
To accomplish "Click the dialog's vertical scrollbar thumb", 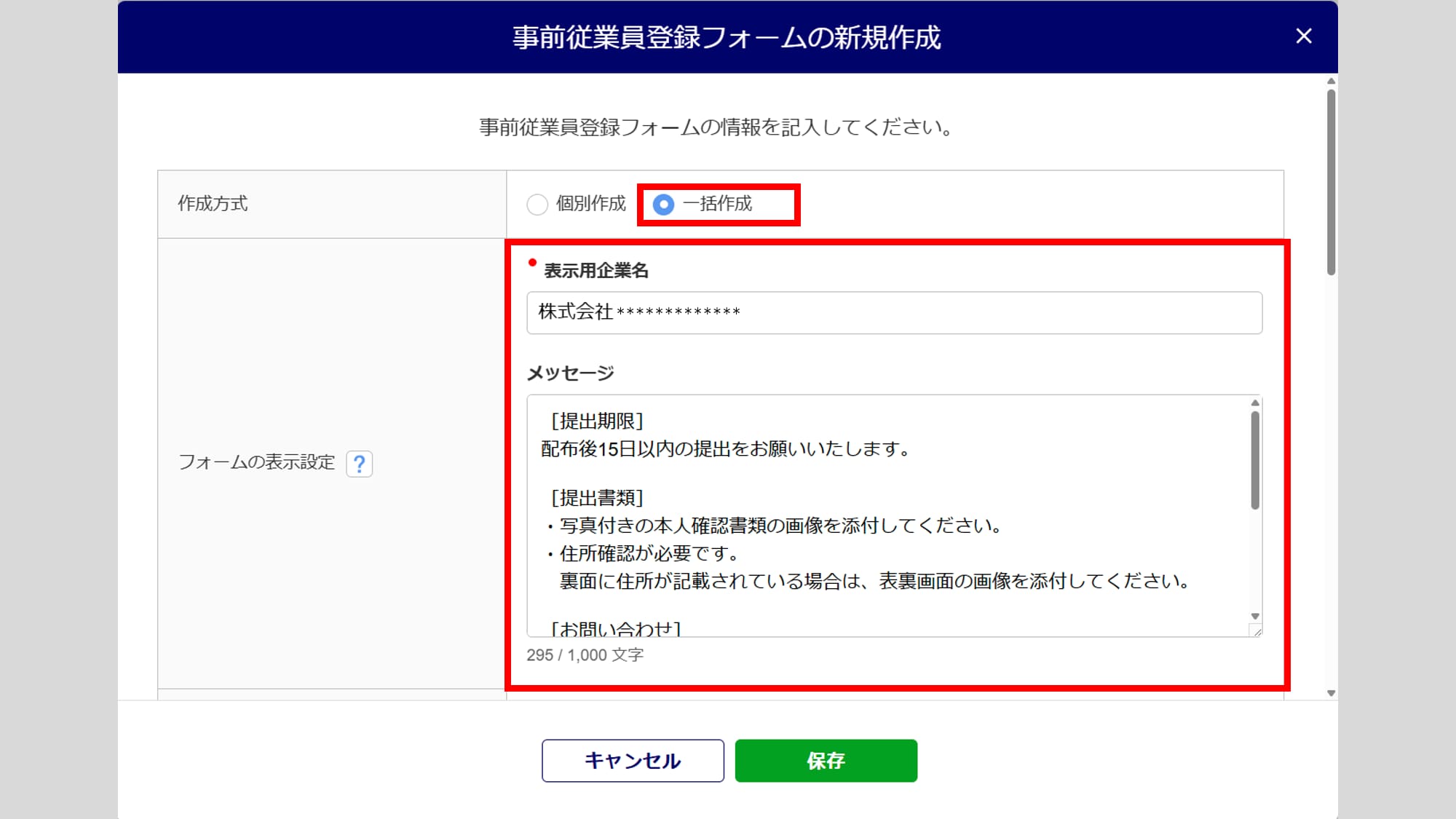I will [x=1331, y=182].
